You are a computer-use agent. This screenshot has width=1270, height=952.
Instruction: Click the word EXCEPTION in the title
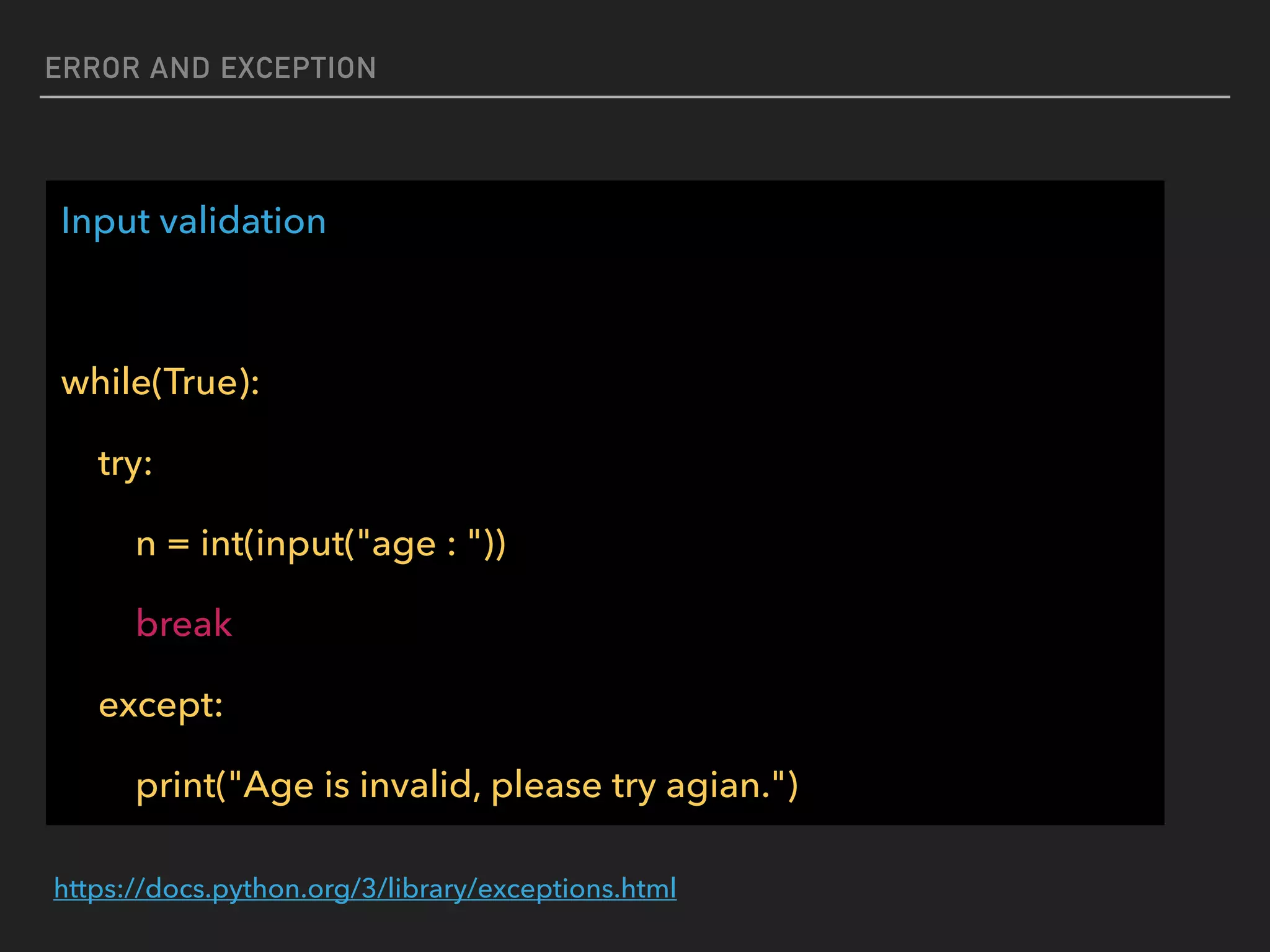coord(298,68)
